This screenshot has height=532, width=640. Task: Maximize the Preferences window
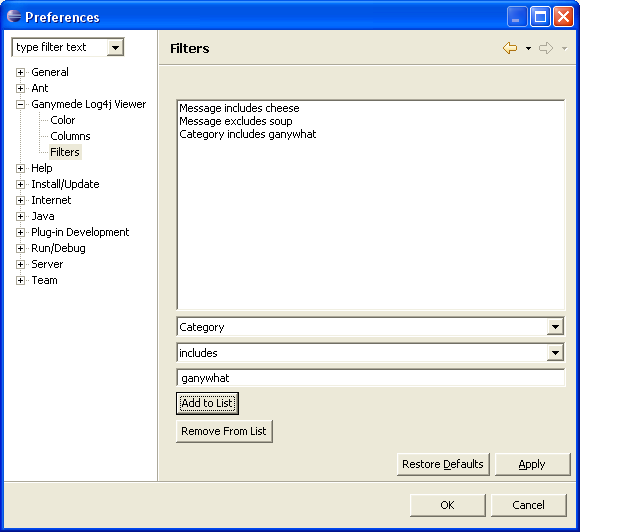[x=540, y=17]
